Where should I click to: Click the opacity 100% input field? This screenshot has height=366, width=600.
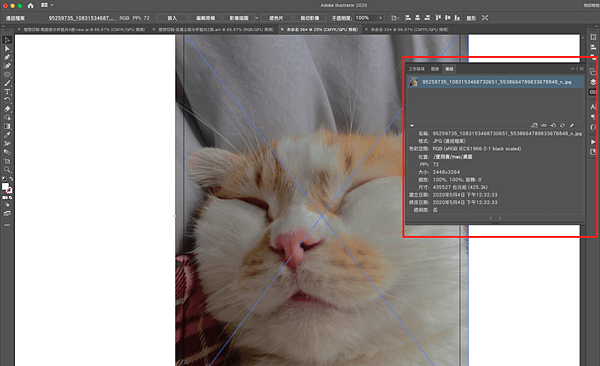click(x=365, y=18)
